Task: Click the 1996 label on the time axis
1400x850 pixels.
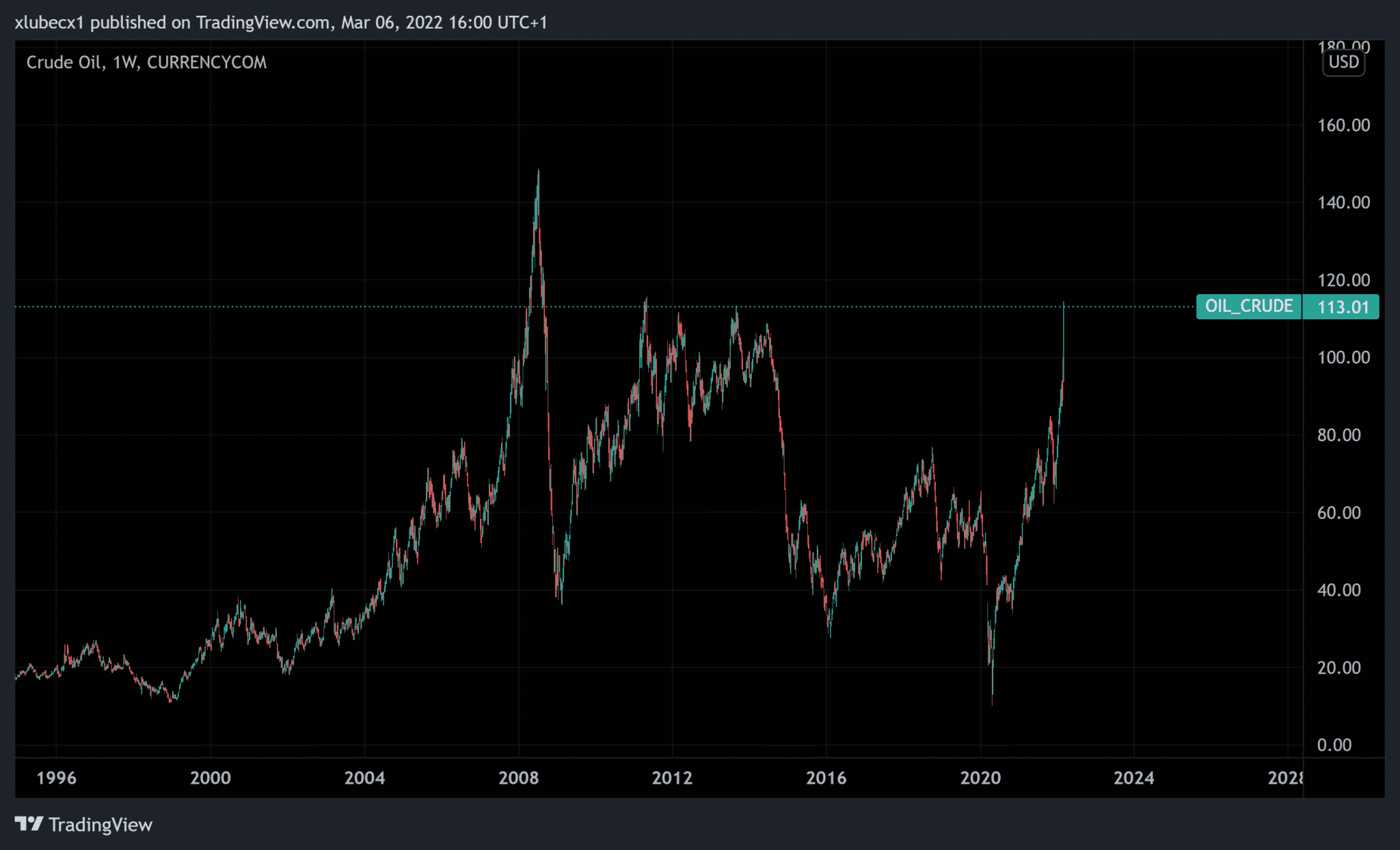Action: point(56,778)
